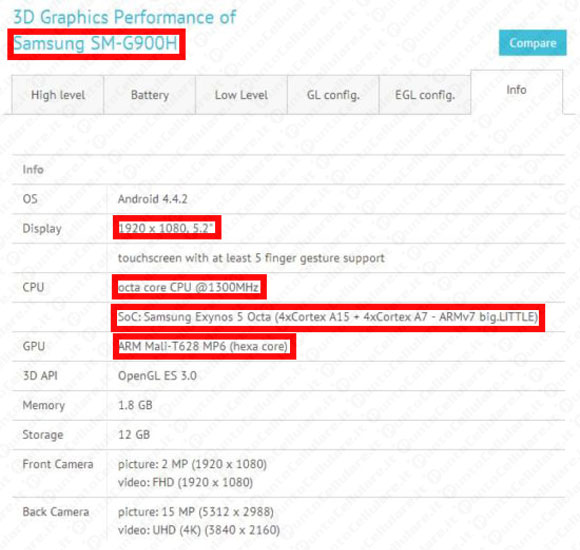Click the touchscreen 5 finger gesture support text
580x550 pixels.
tap(251, 258)
